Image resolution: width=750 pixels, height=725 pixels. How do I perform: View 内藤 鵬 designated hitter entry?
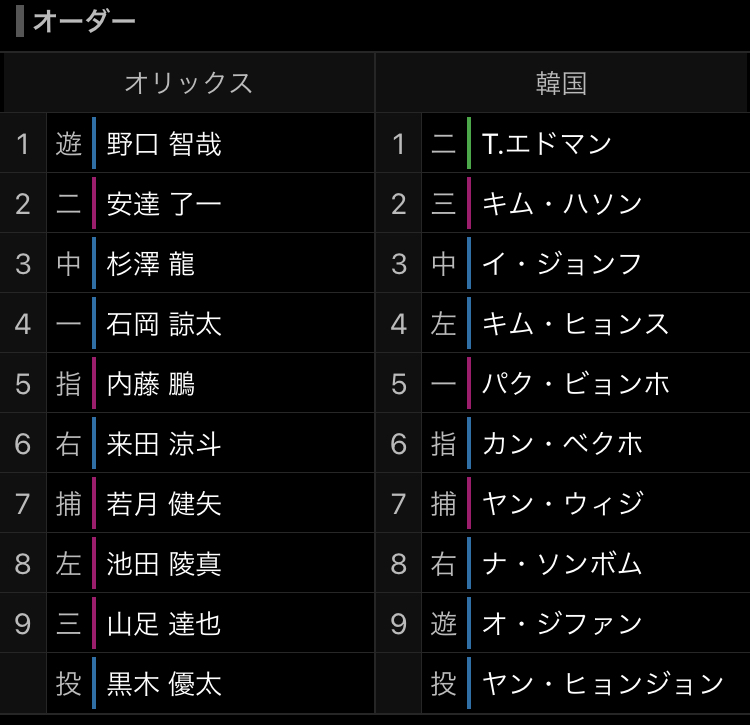click(150, 384)
